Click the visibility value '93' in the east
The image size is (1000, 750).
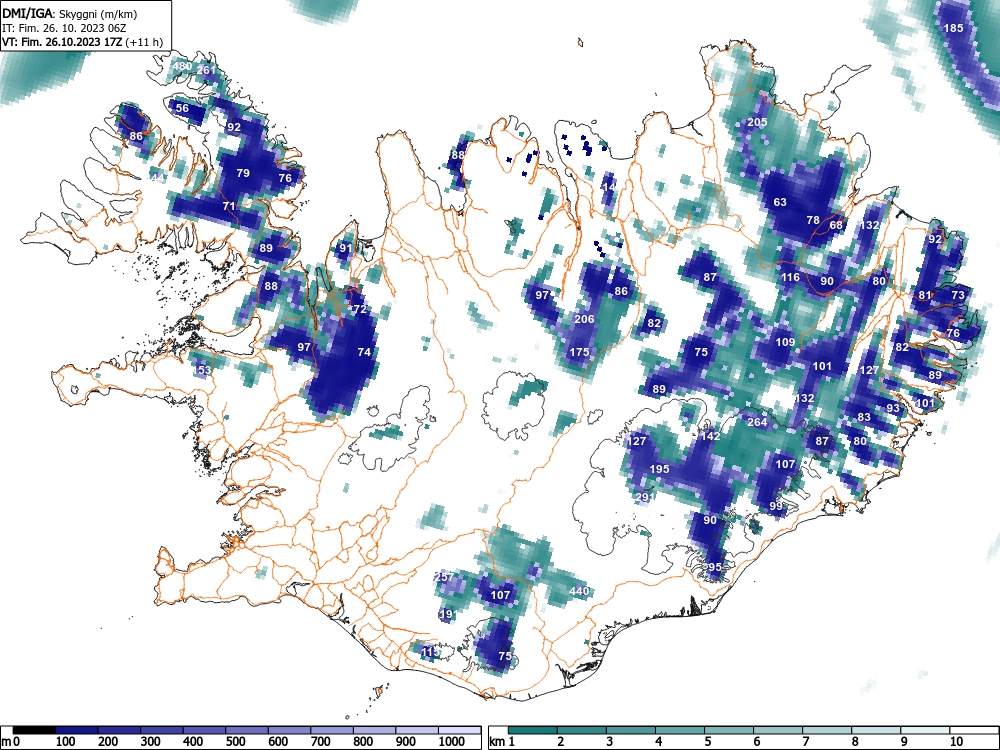tap(893, 408)
